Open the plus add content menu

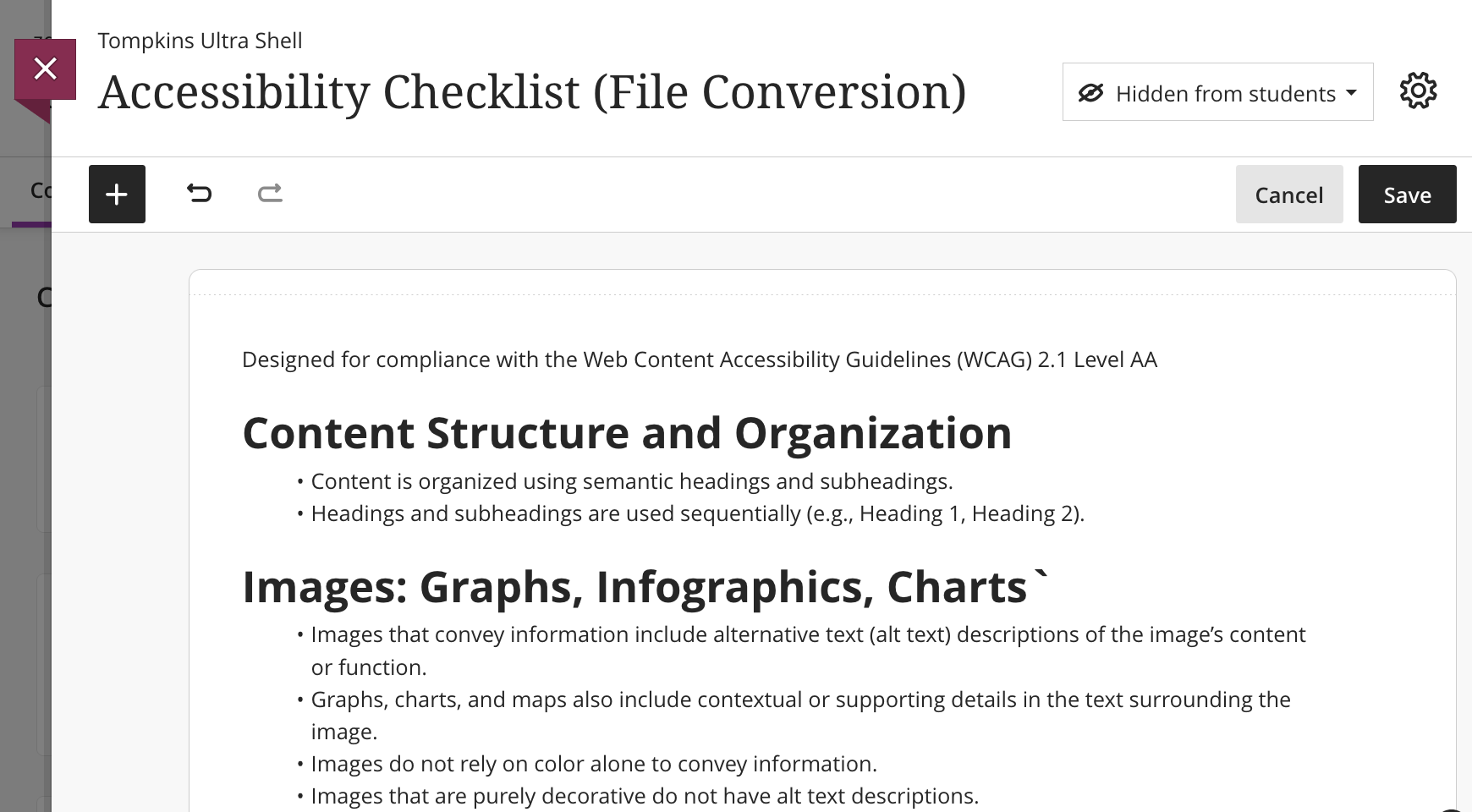pyautogui.click(x=117, y=195)
